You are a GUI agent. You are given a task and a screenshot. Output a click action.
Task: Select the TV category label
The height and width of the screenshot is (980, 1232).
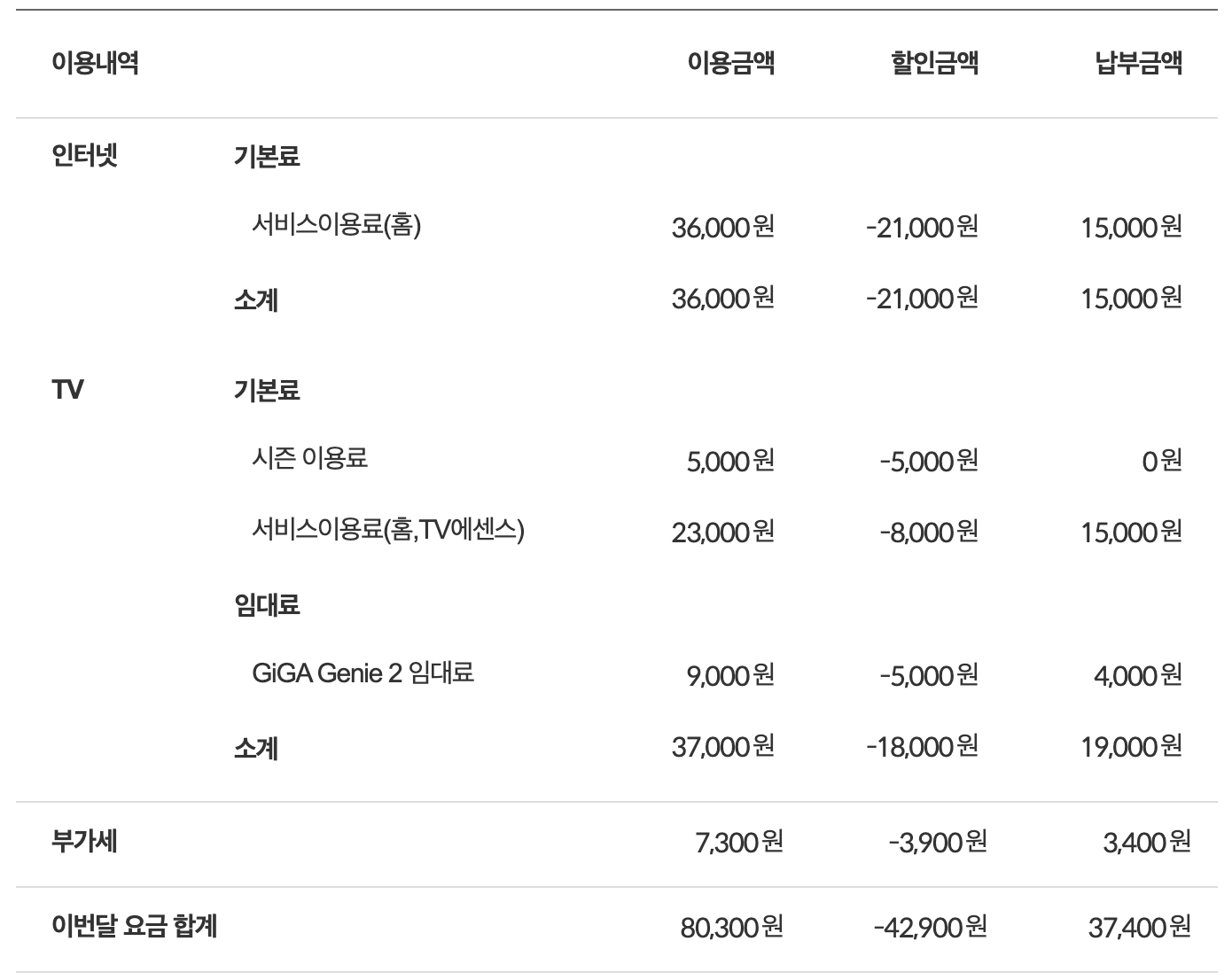point(68,390)
